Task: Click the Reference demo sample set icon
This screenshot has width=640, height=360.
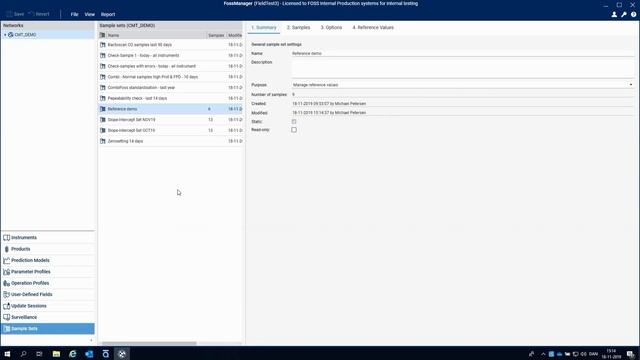Action: tap(103, 109)
